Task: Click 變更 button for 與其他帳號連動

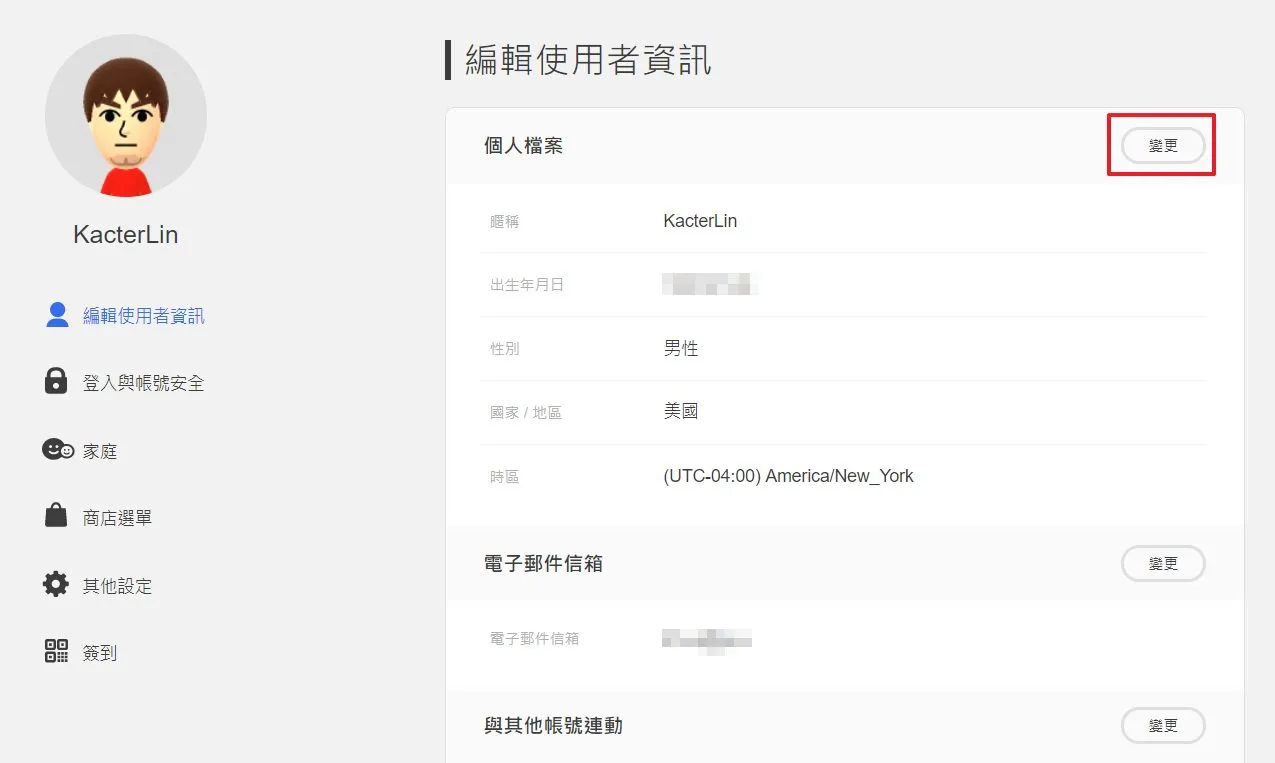Action: (1163, 726)
